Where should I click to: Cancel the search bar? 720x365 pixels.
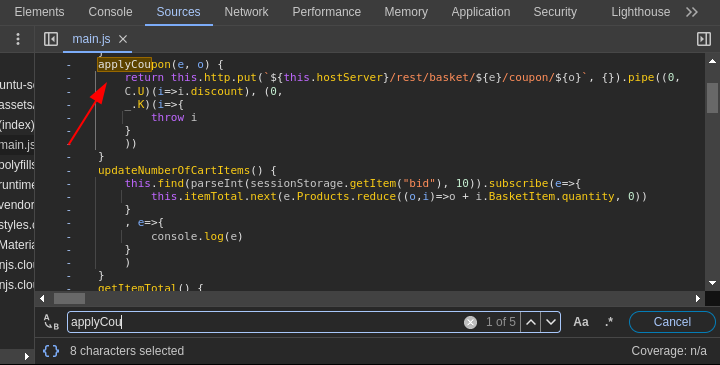click(672, 322)
